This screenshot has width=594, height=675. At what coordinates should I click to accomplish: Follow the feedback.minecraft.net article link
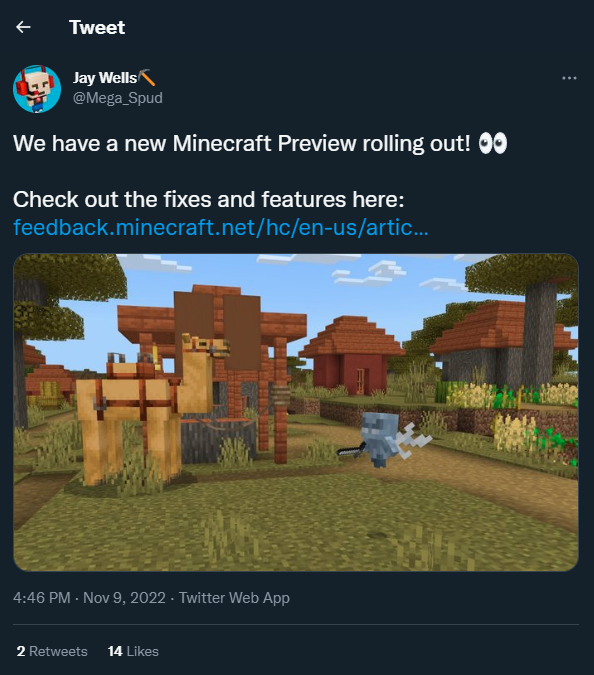point(221,227)
